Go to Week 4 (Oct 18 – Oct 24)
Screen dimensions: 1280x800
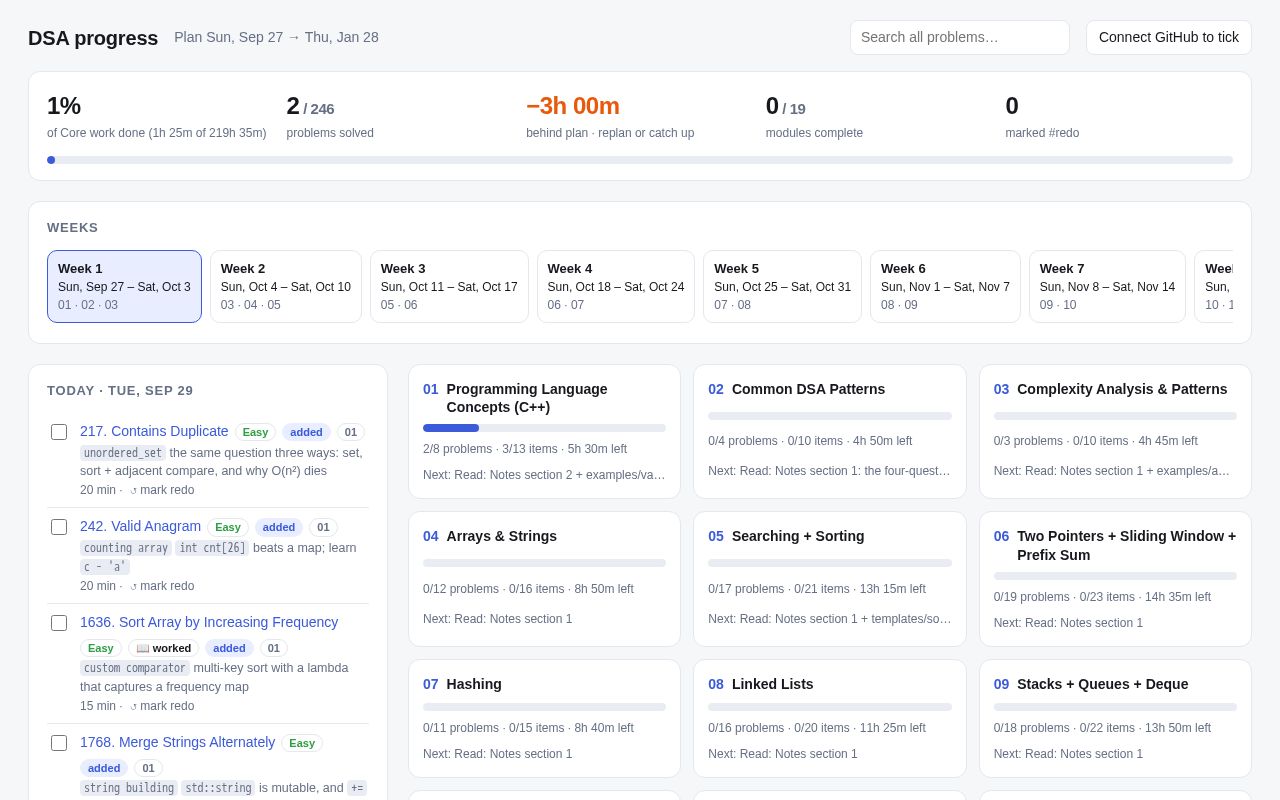pyautogui.click(x=616, y=286)
